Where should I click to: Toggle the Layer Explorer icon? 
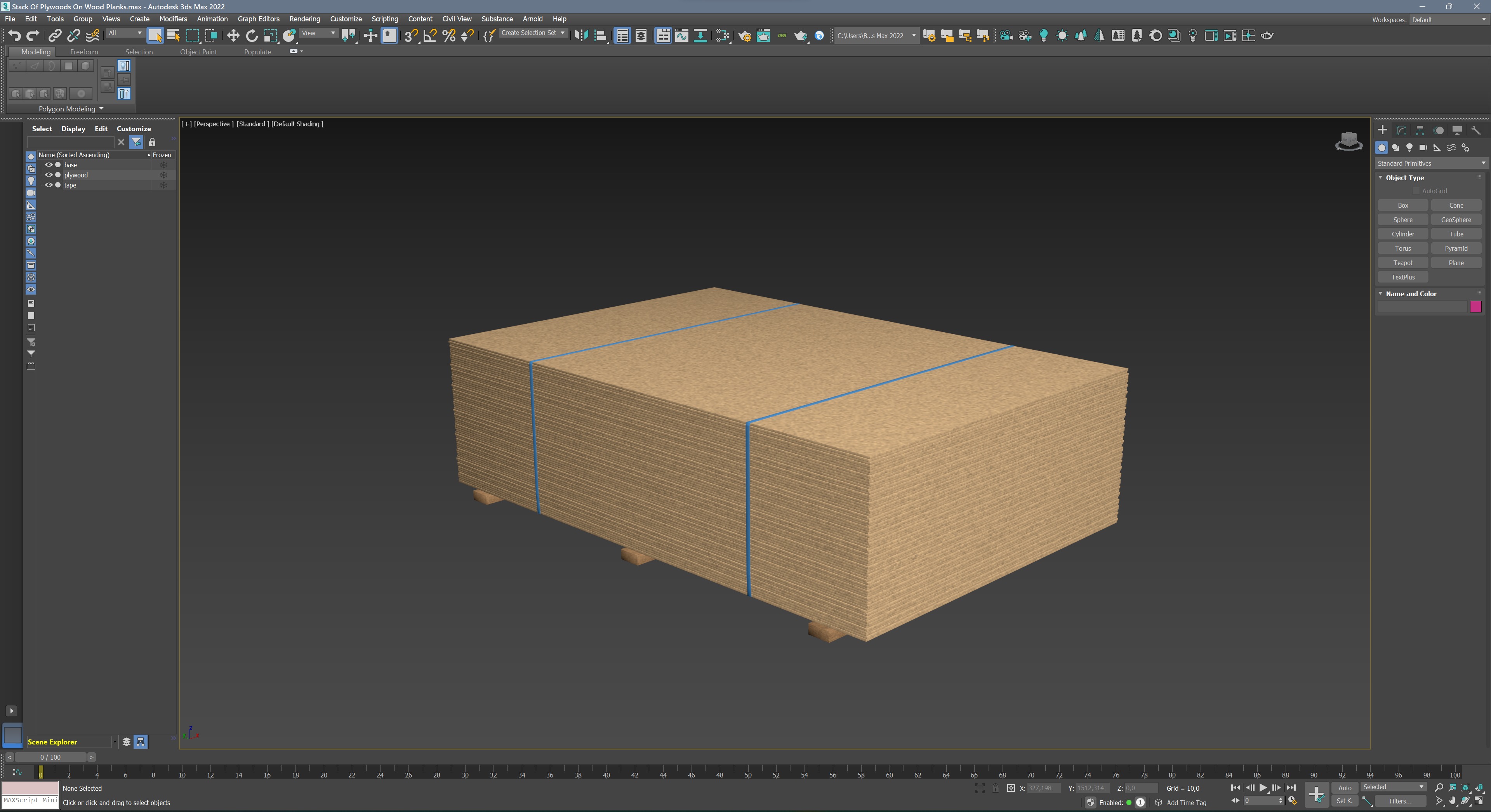pyautogui.click(x=641, y=36)
